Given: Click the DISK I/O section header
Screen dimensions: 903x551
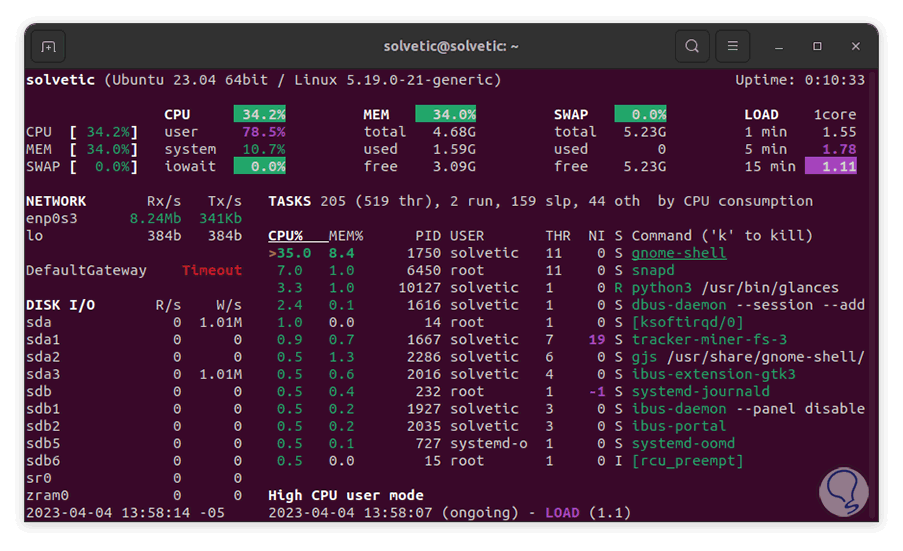Looking at the screenshot, I should coord(60,305).
